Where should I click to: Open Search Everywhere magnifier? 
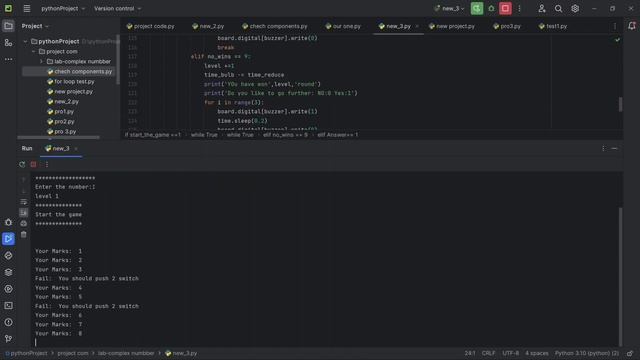pos(558,8)
